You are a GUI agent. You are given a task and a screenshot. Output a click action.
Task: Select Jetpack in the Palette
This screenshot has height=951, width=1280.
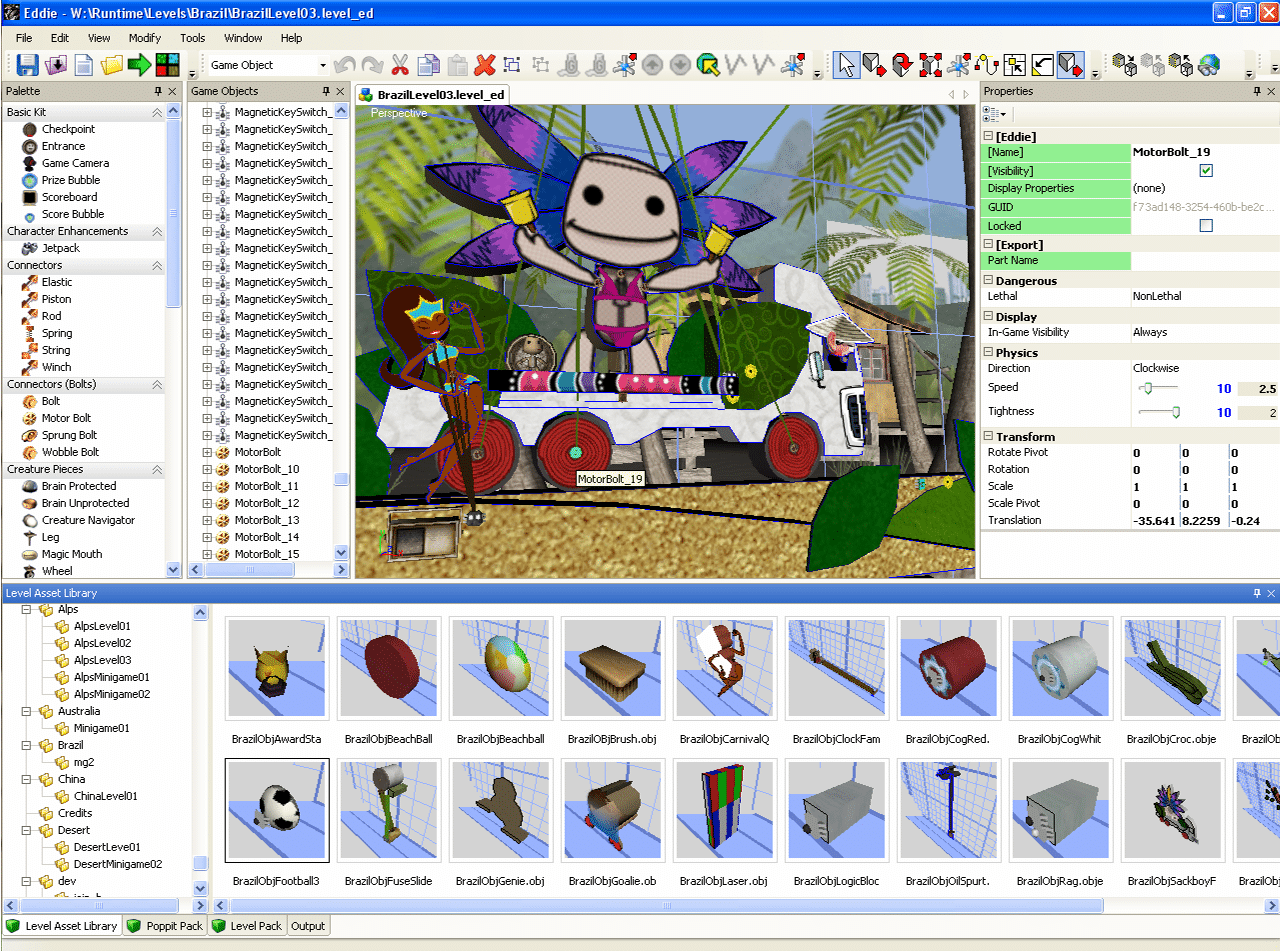[x=60, y=248]
